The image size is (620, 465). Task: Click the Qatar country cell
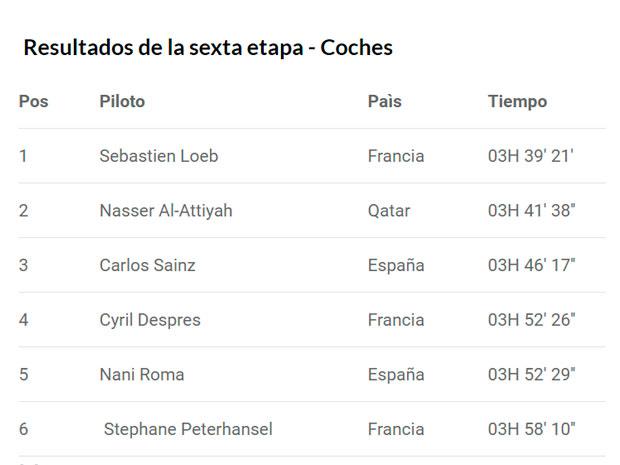[389, 211]
